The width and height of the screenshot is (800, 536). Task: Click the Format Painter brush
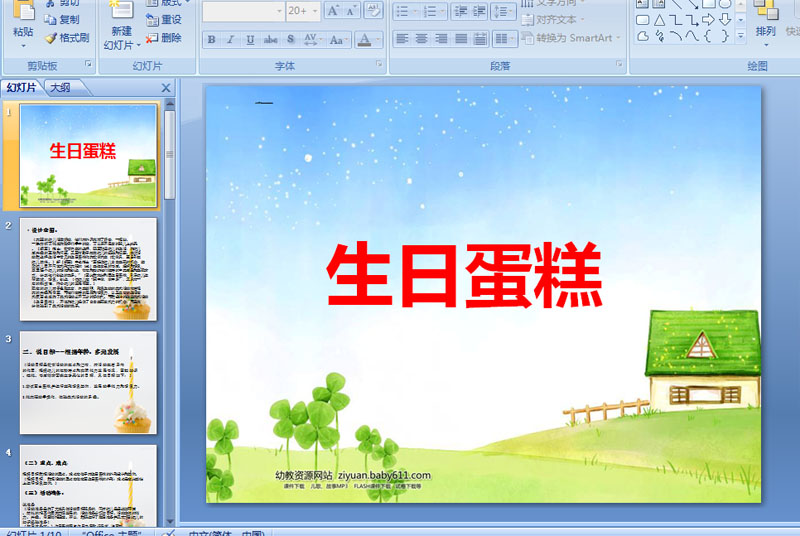coord(66,38)
